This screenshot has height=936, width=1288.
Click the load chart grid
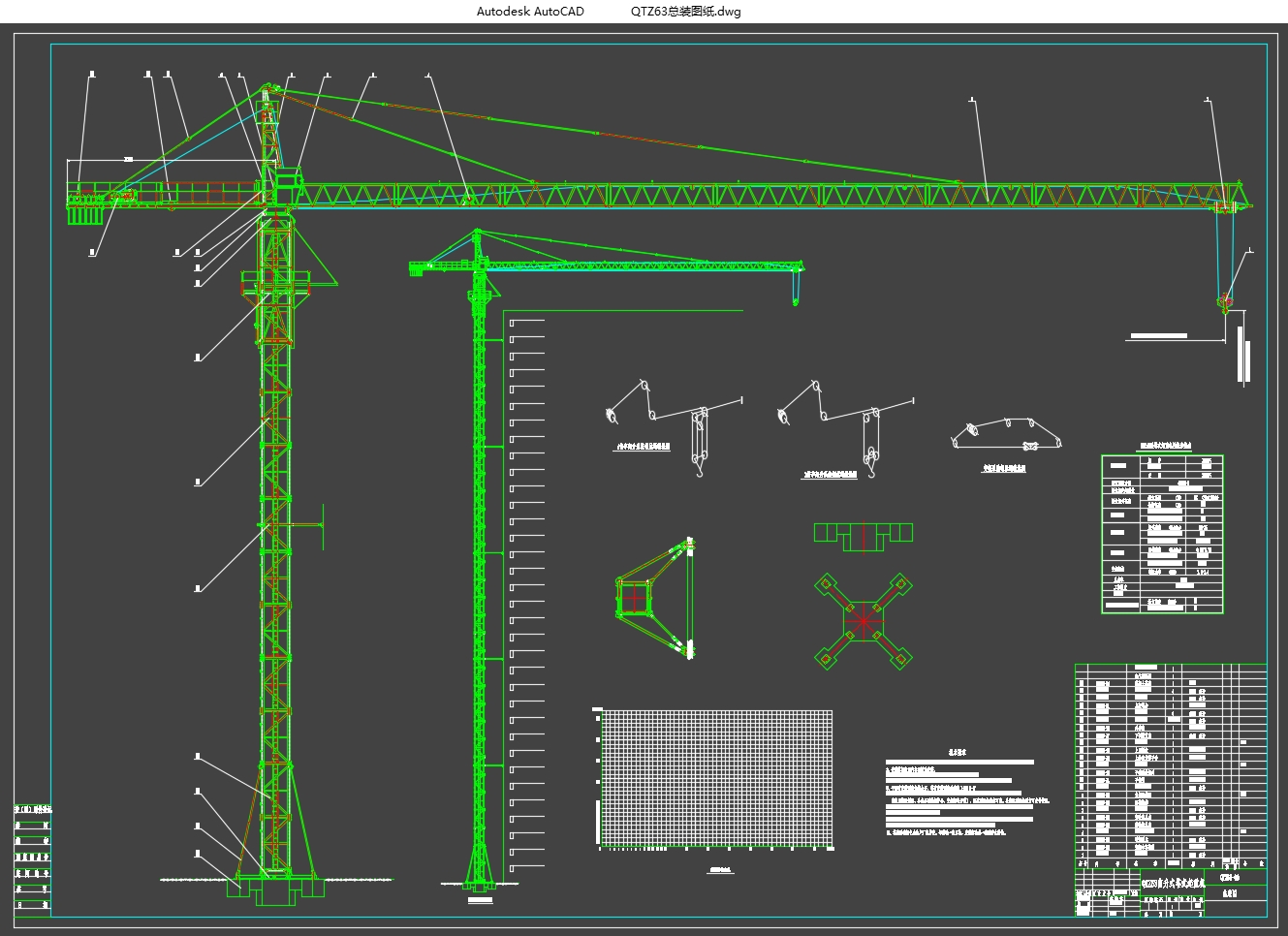[x=716, y=778]
